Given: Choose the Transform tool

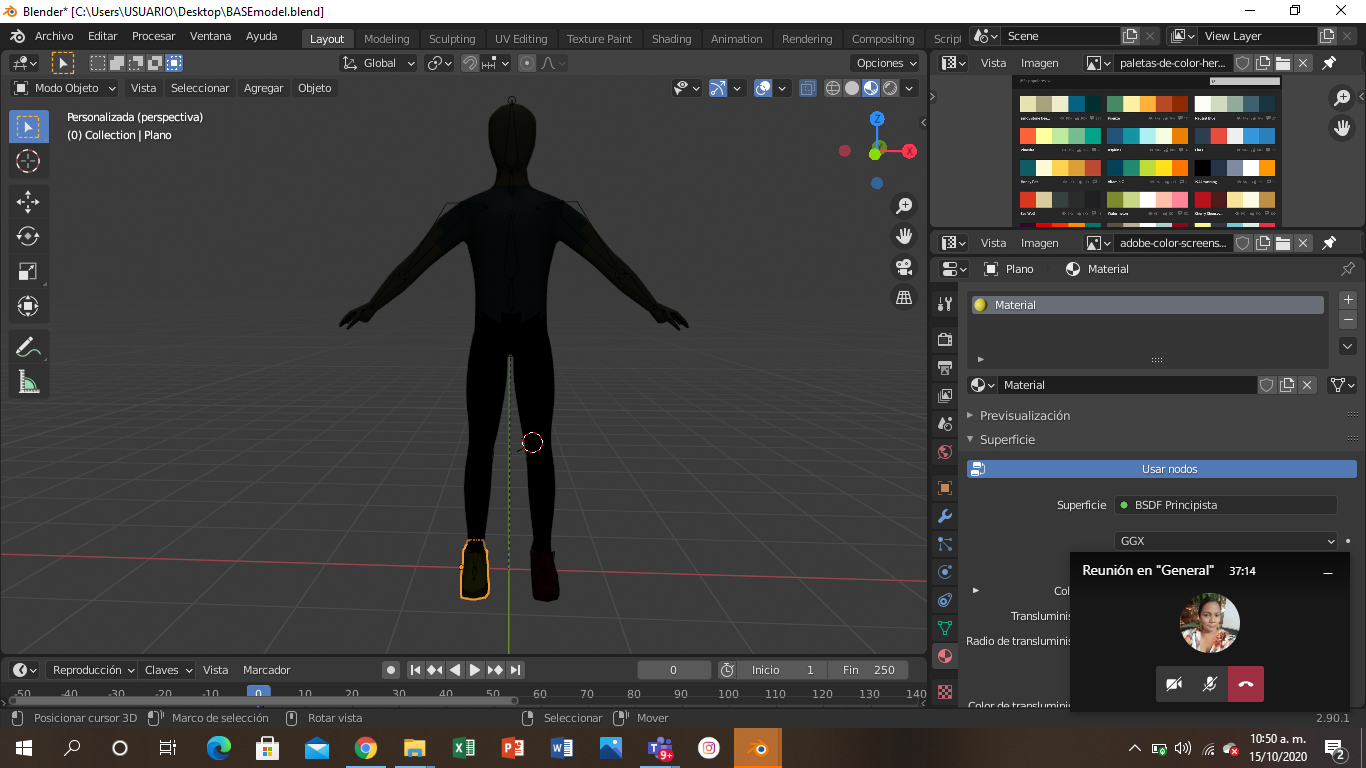Looking at the screenshot, I should [28, 306].
